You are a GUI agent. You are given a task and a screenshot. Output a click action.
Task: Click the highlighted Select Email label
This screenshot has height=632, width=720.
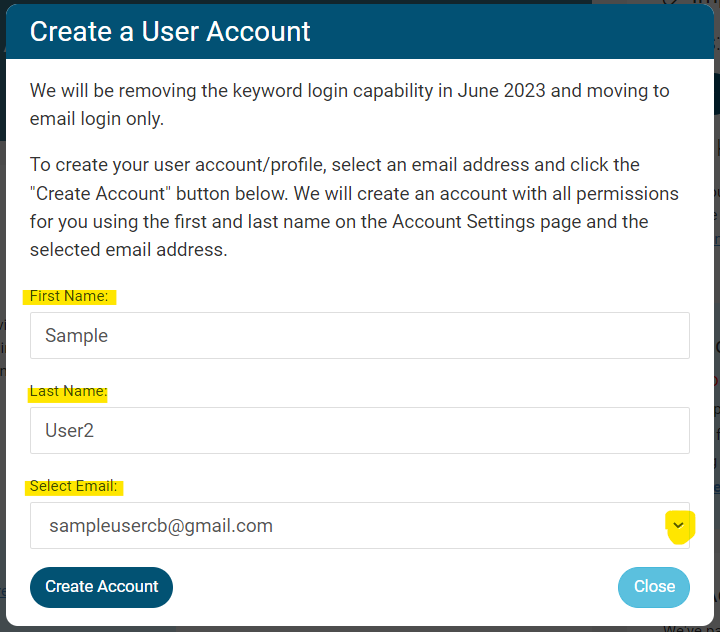click(x=74, y=487)
